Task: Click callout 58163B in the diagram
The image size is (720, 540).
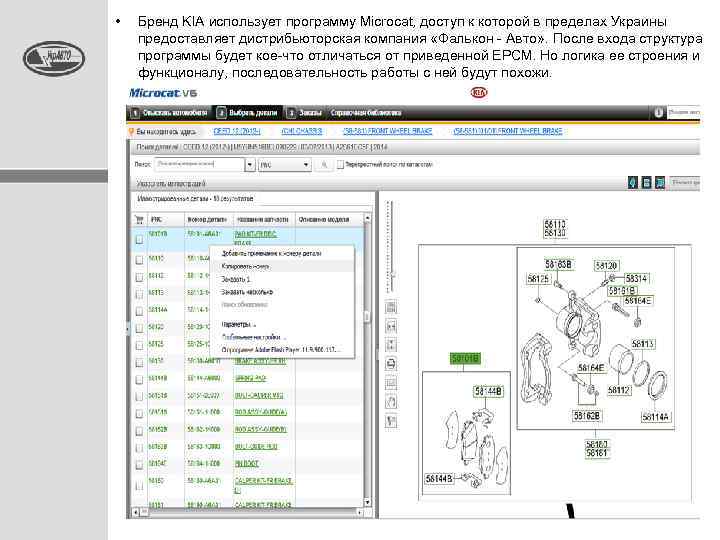Action: pyautogui.click(x=558, y=264)
